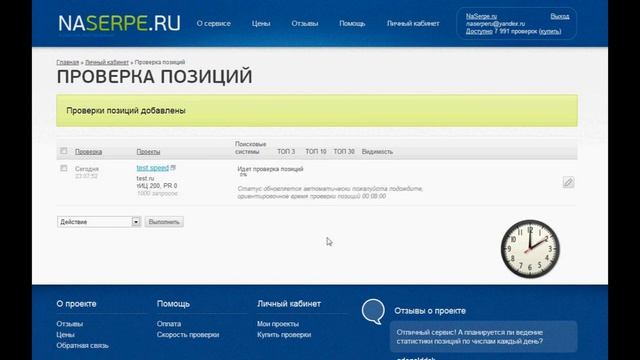Image resolution: width=640 pixels, height=360 pixels.
Task: Click the speech bubble reviews icon
Action: click(373, 311)
